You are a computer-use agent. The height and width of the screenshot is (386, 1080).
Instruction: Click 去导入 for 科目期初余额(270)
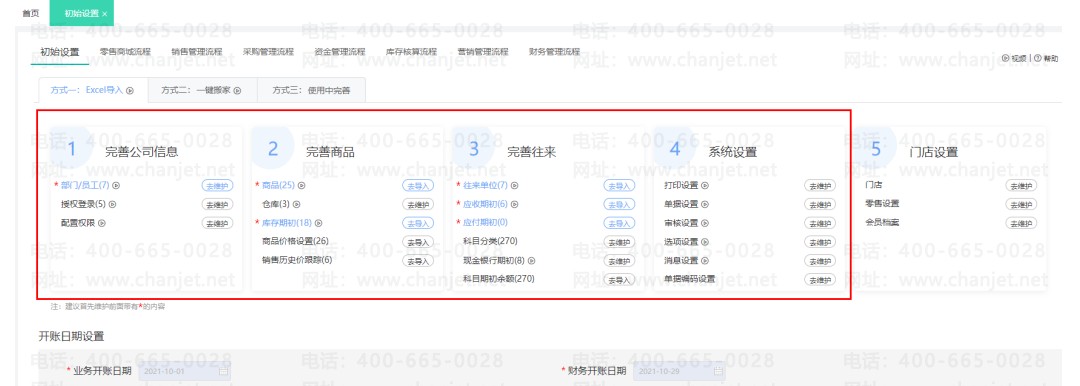(x=619, y=280)
